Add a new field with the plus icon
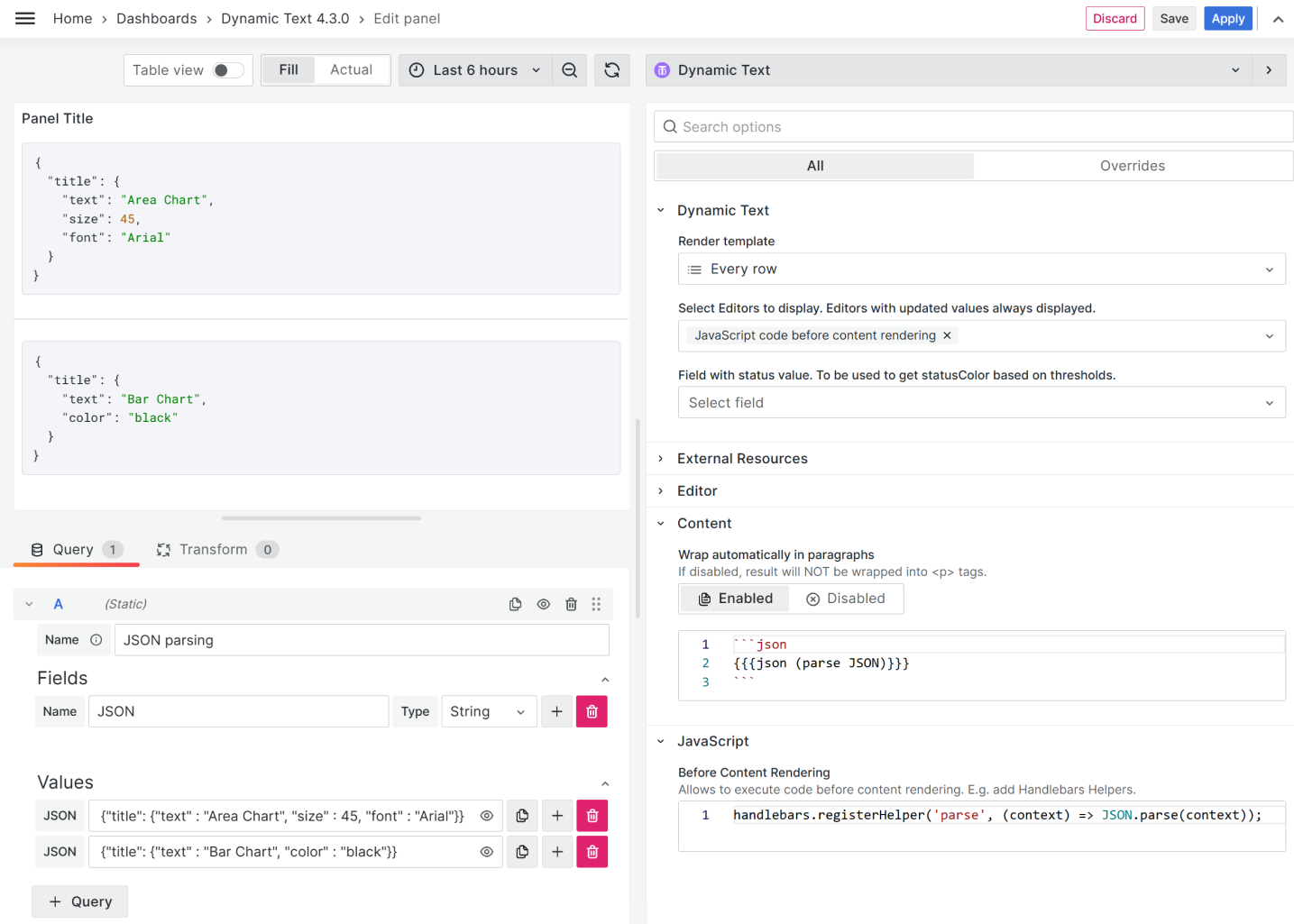This screenshot has height=924, width=1294. tap(556, 711)
